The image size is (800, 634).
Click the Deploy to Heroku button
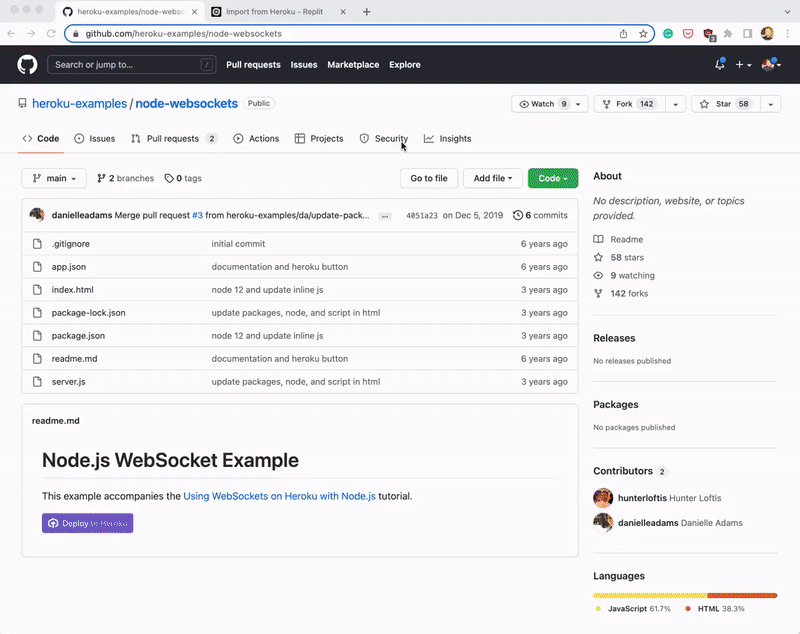pyautogui.click(x=87, y=523)
